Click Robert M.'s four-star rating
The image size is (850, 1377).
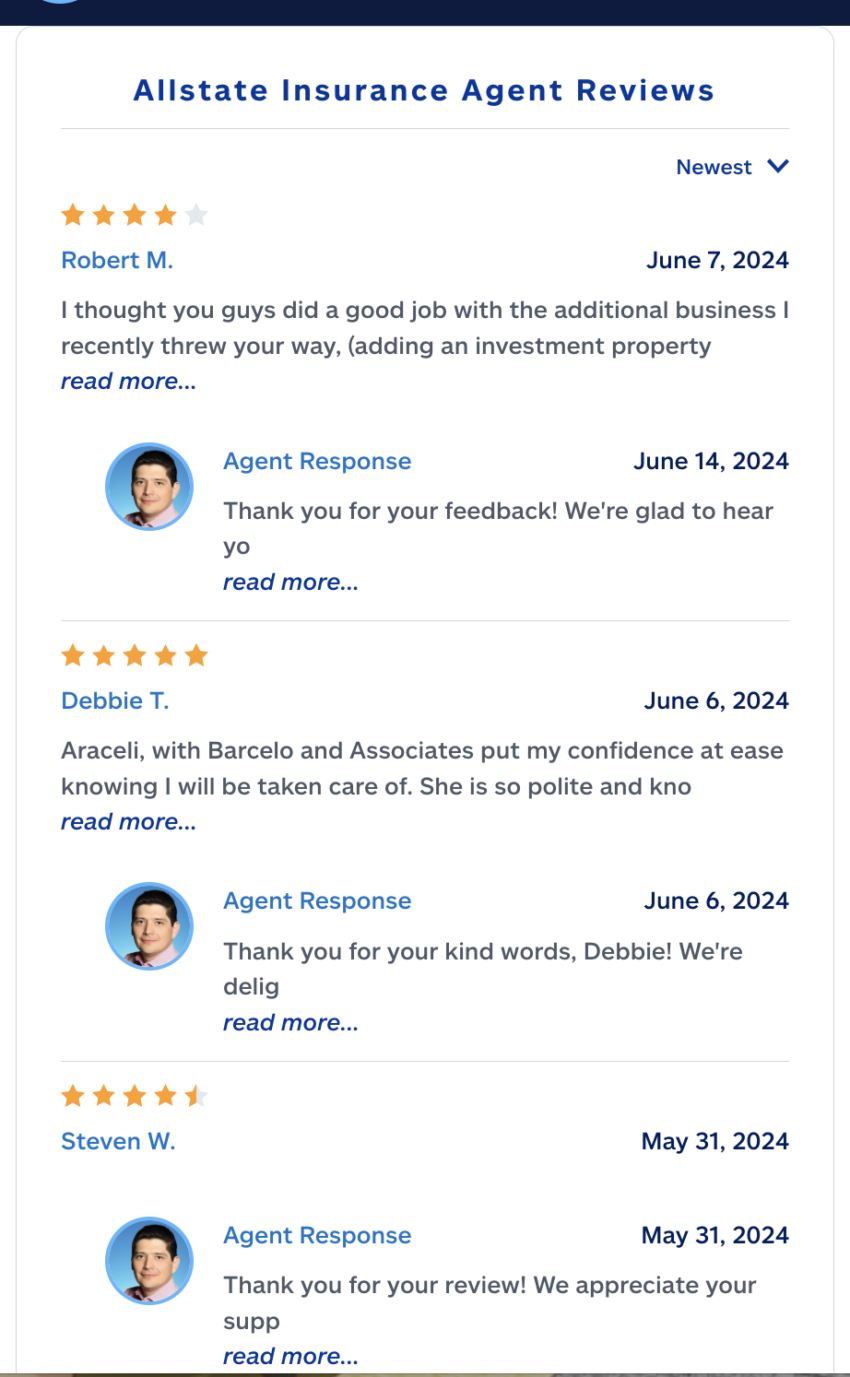coord(134,215)
